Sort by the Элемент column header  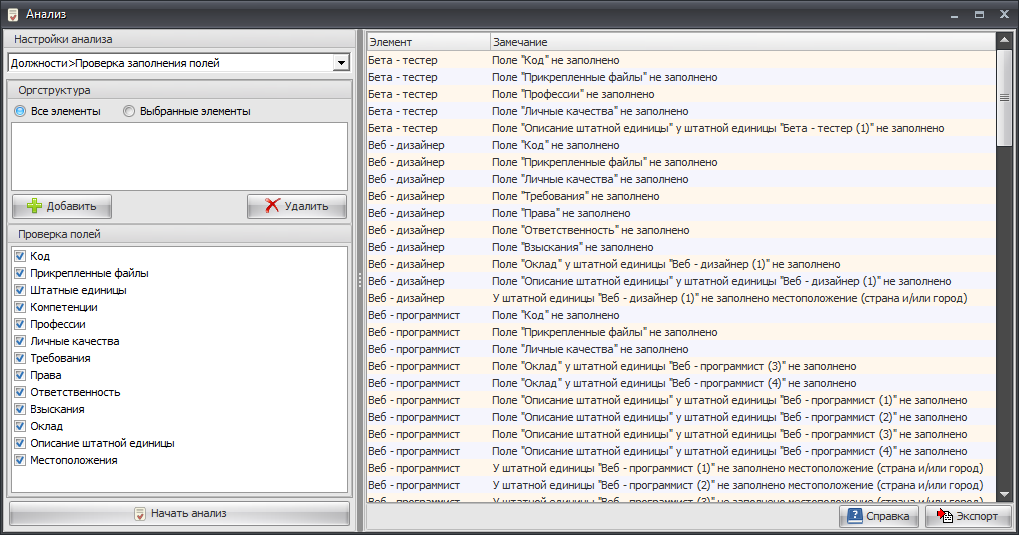coord(427,42)
